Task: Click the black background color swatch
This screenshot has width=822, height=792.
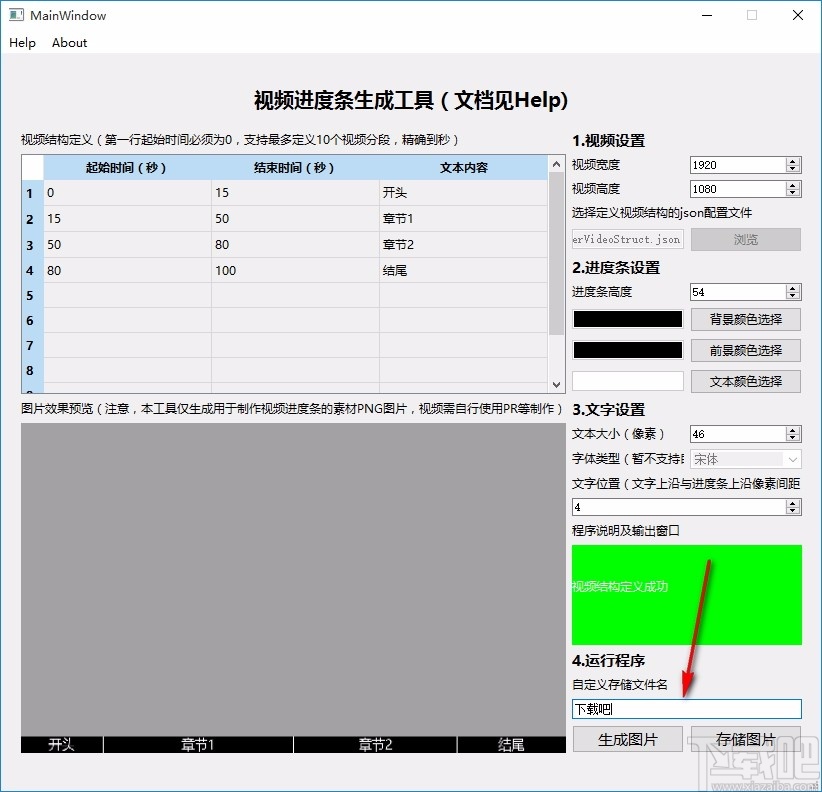Action: (x=627, y=319)
